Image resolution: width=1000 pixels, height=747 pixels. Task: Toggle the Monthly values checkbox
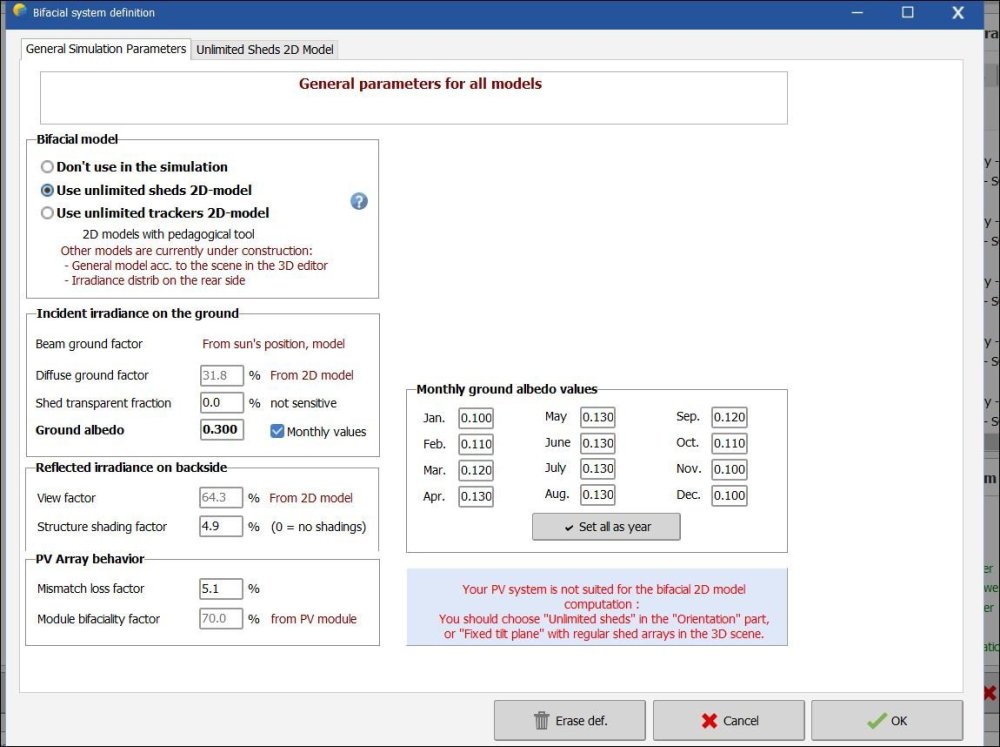[278, 432]
